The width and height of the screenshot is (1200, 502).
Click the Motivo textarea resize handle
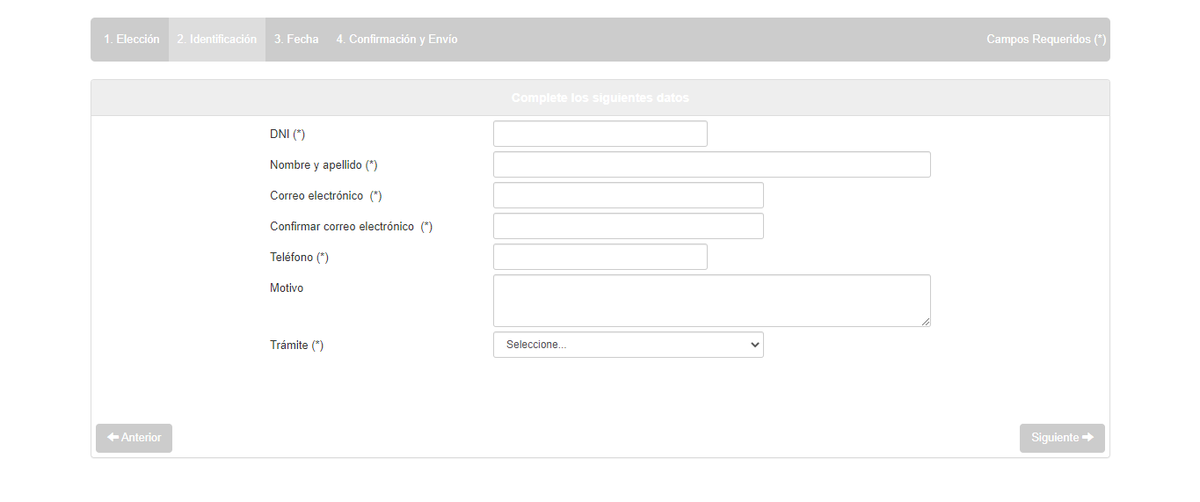pos(925,321)
